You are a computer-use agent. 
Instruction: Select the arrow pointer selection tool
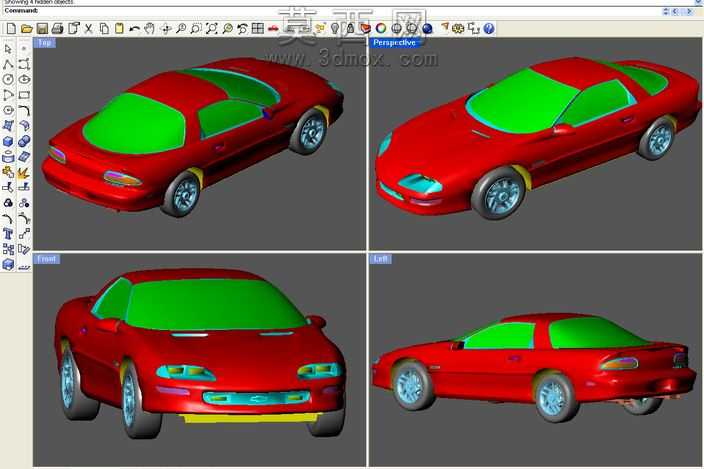[8, 48]
